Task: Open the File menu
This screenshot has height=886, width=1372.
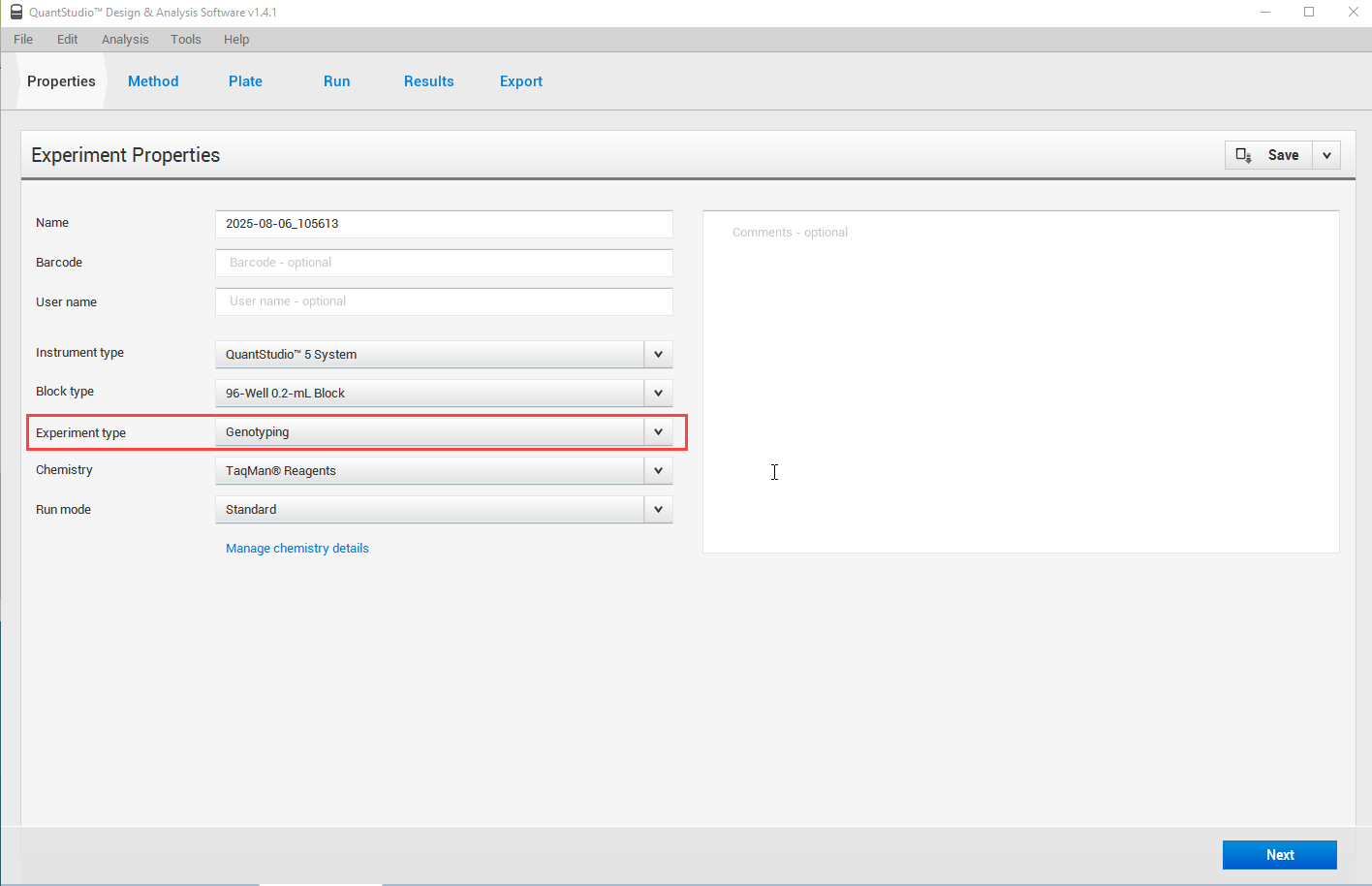Action: click(23, 40)
